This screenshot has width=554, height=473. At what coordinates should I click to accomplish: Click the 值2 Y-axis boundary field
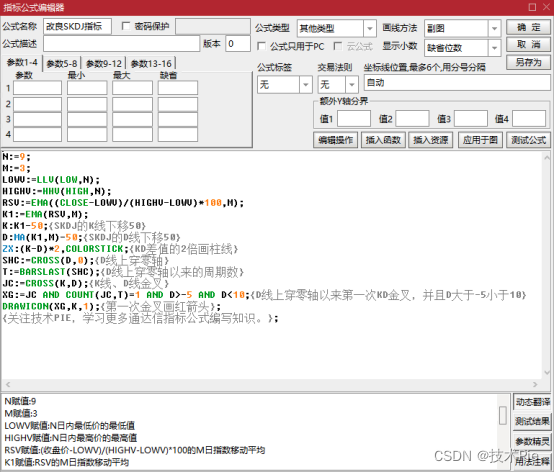(x=412, y=119)
